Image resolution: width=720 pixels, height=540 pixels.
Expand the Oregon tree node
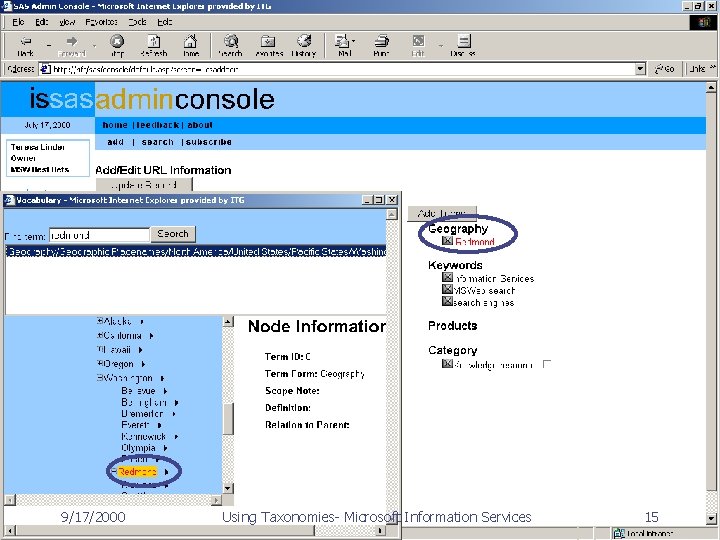point(99,364)
